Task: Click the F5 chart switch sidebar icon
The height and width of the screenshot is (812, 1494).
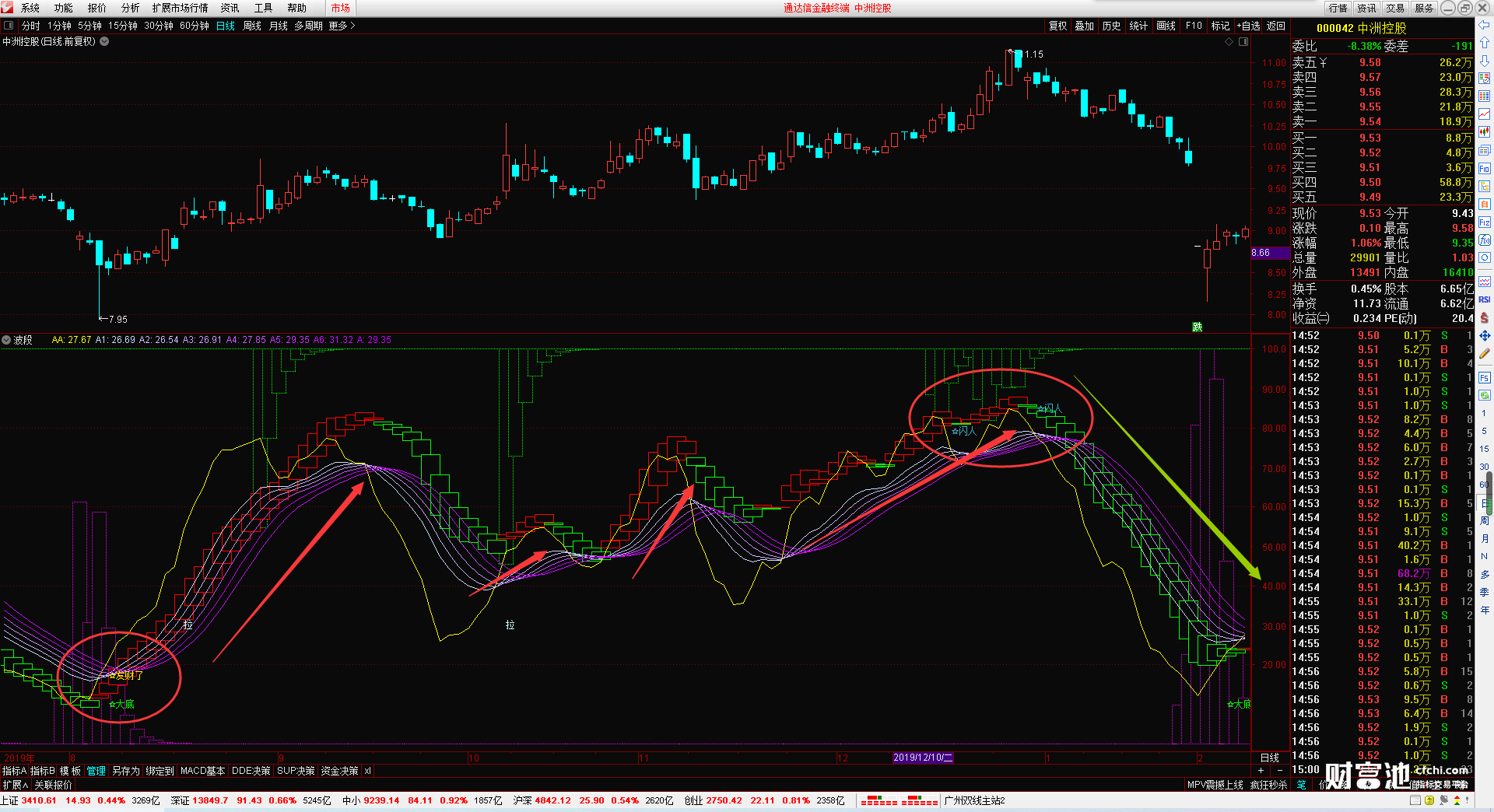Action: [x=1485, y=378]
